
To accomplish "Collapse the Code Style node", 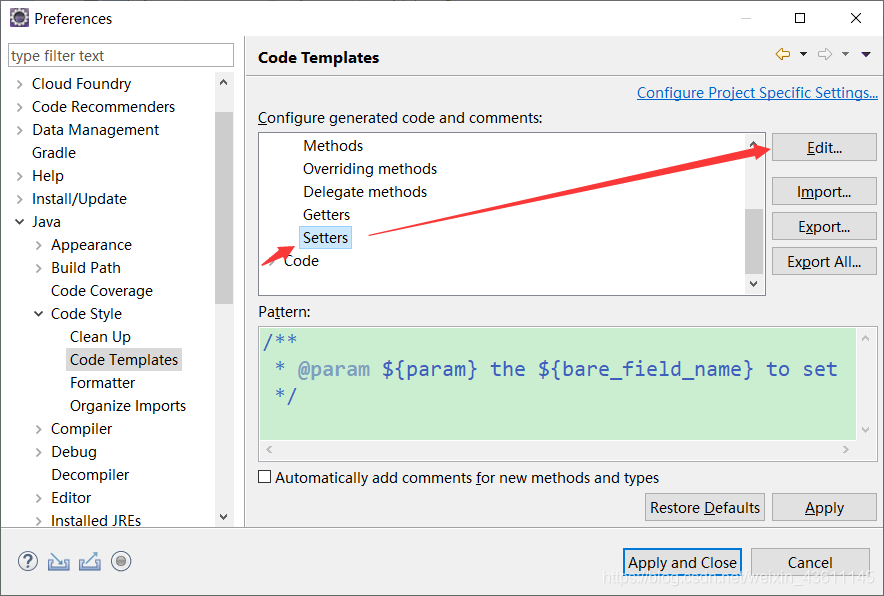I will click(39, 314).
